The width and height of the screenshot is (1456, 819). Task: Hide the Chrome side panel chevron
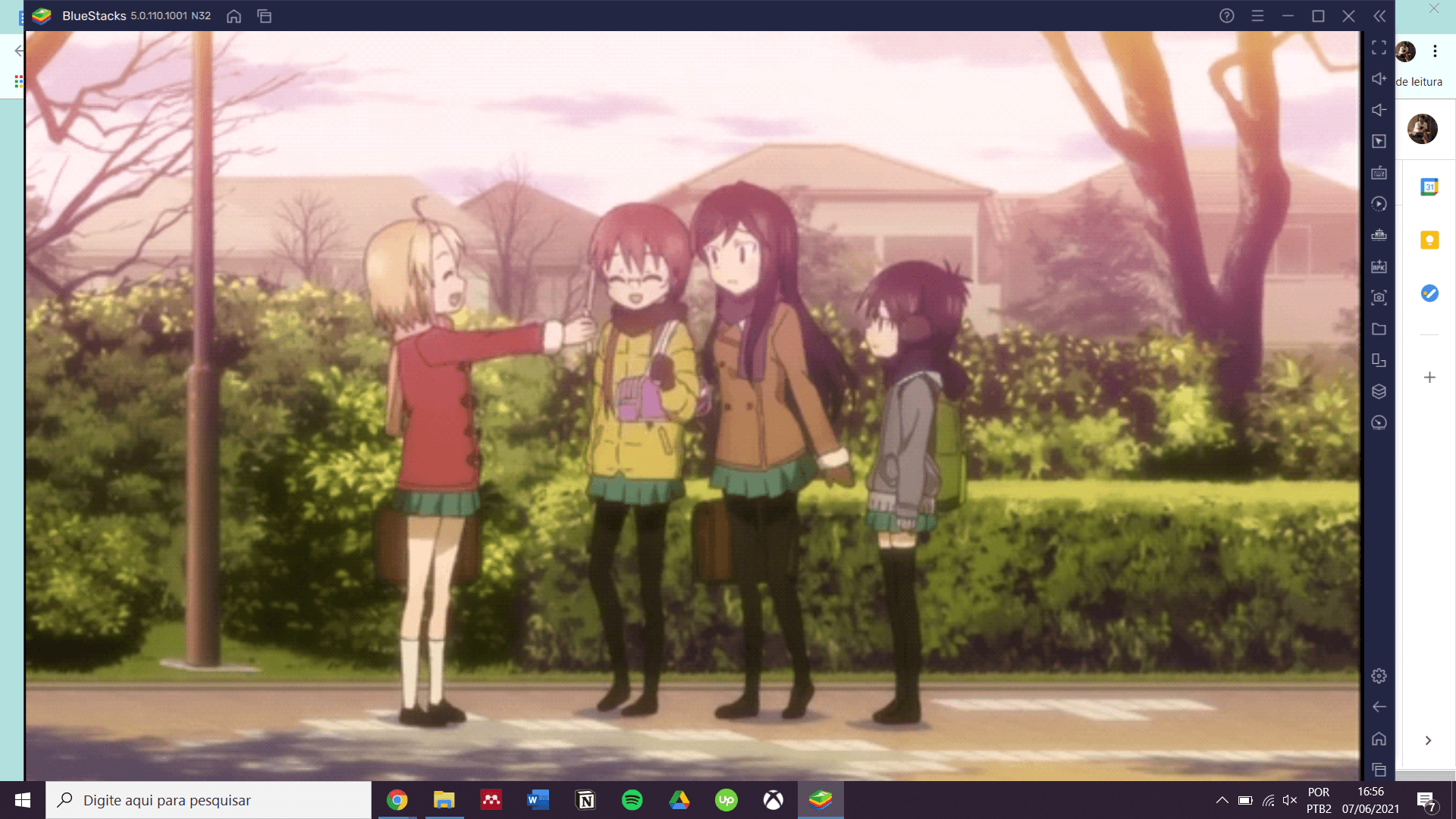click(x=1429, y=740)
